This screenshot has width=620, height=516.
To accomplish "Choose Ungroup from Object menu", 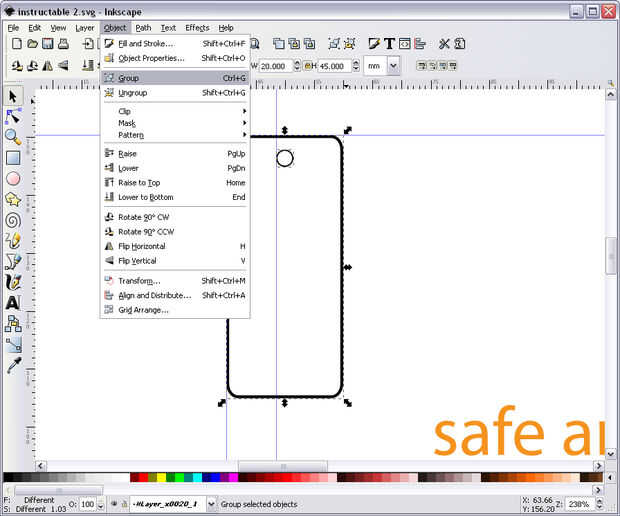I will tap(175, 93).
